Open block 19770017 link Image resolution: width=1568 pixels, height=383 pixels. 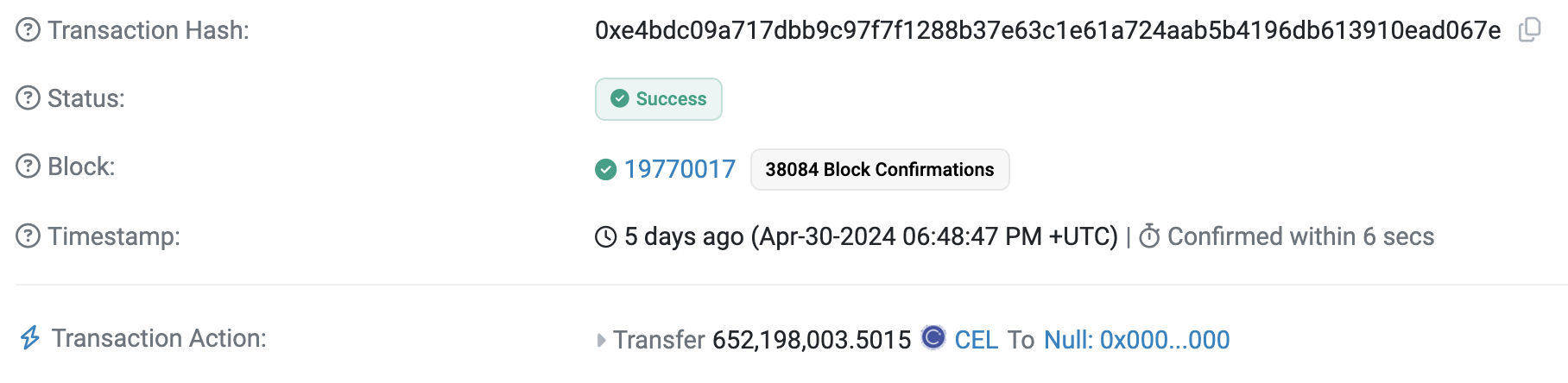[x=680, y=169]
